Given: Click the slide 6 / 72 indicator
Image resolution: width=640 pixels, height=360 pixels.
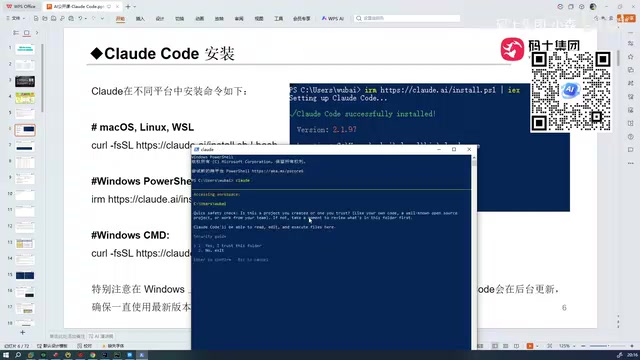Looking at the screenshot, I should coord(18,346).
